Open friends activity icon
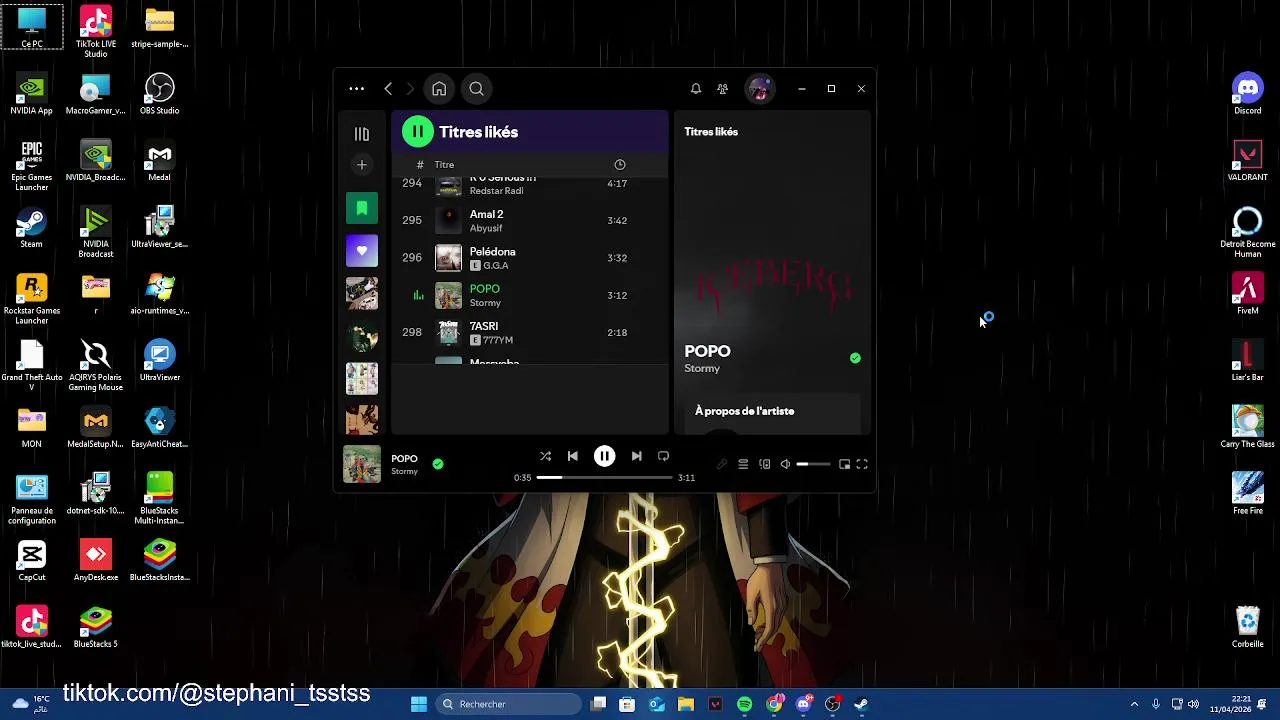Image resolution: width=1280 pixels, height=720 pixels. click(723, 89)
